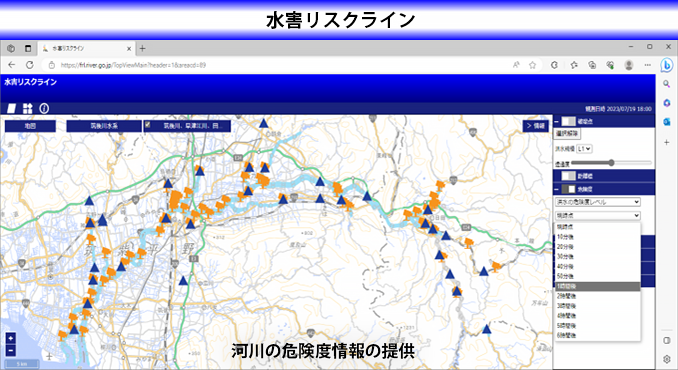This screenshot has height=370, width=678.
Task: Toggle the 危険度 section switch
Action: coord(568,189)
